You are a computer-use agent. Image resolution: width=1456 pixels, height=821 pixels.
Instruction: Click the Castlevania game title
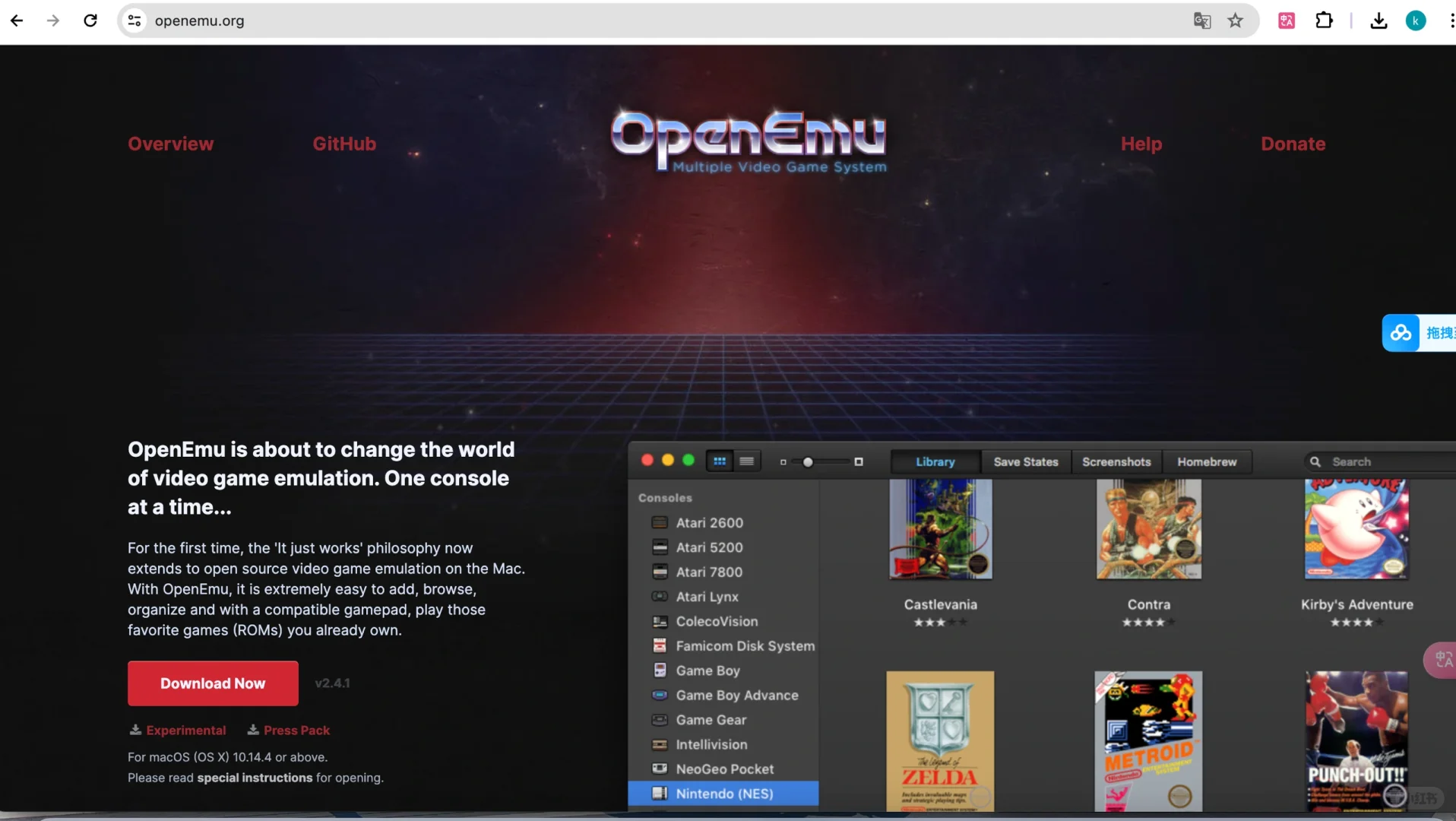(940, 604)
